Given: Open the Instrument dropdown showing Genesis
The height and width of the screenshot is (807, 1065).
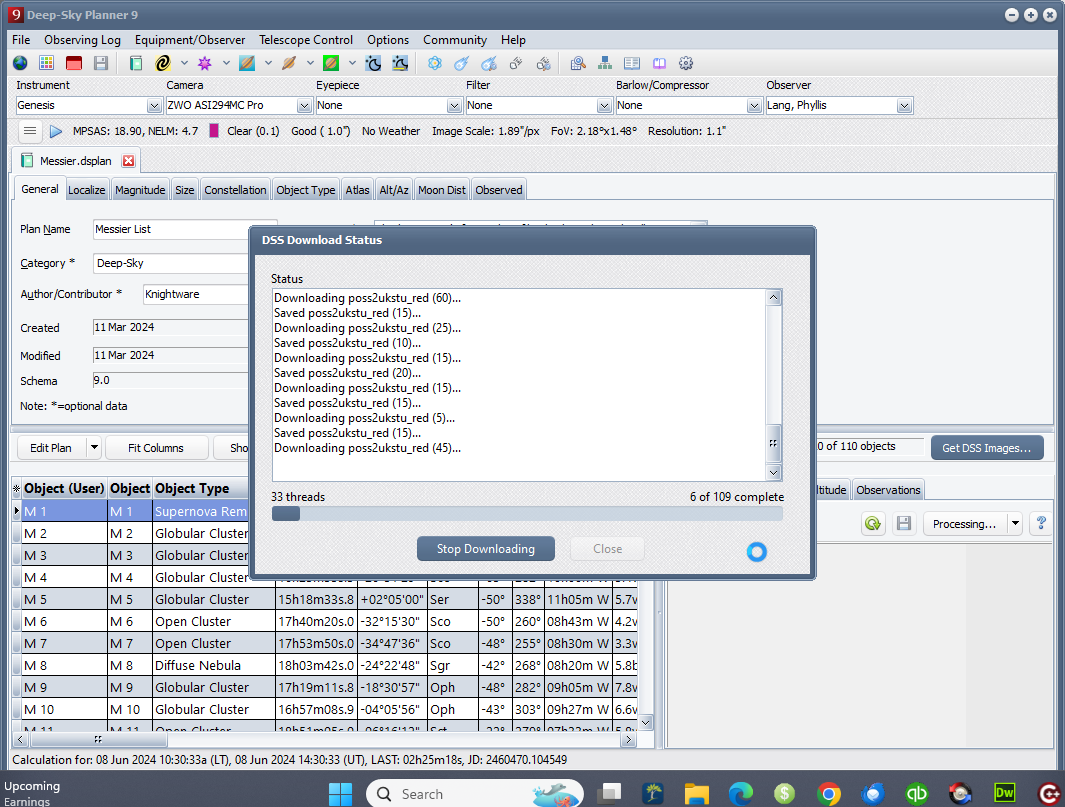Looking at the screenshot, I should (154, 106).
